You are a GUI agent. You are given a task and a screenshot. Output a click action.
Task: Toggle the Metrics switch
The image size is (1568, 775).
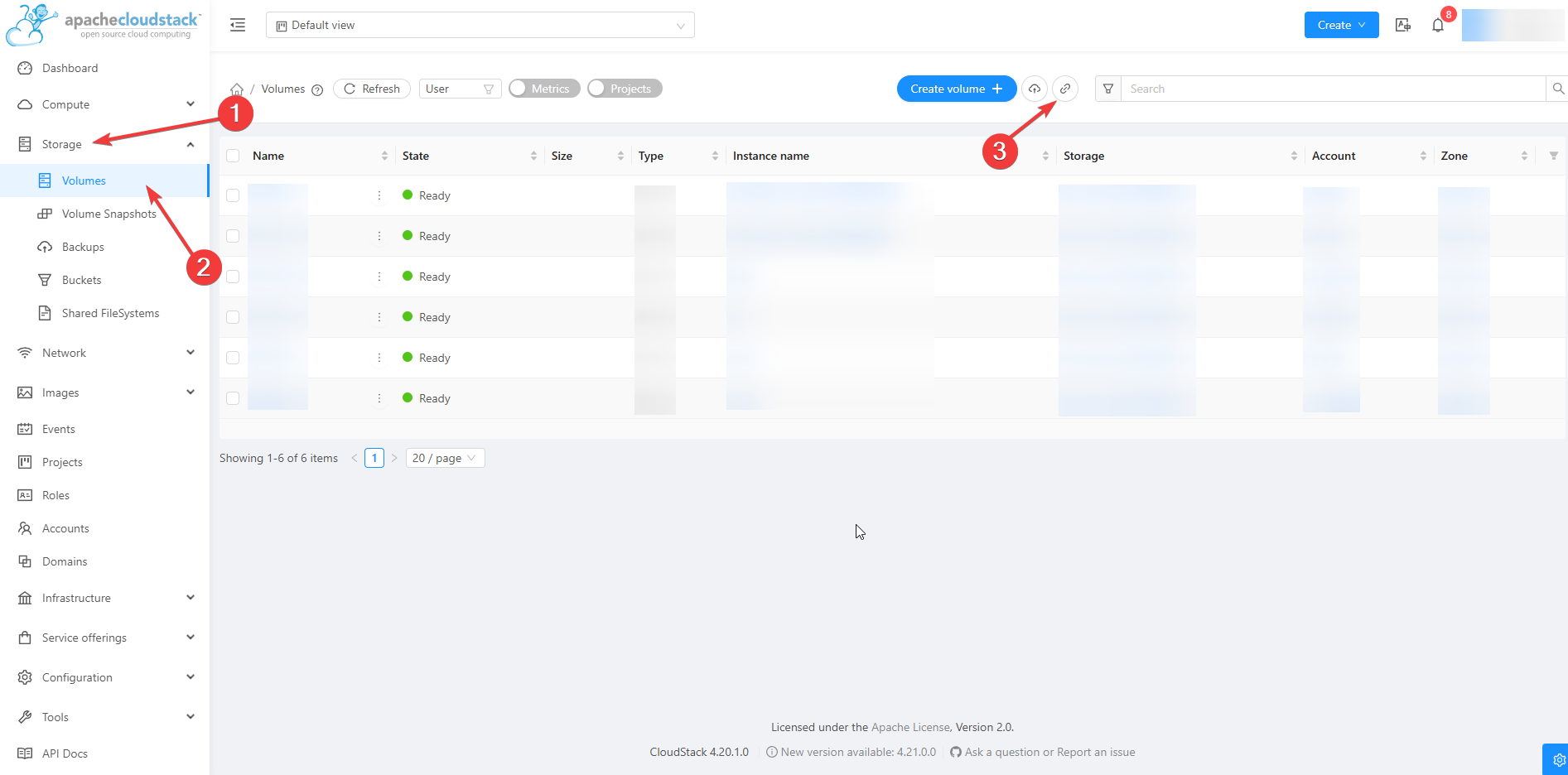click(x=544, y=89)
